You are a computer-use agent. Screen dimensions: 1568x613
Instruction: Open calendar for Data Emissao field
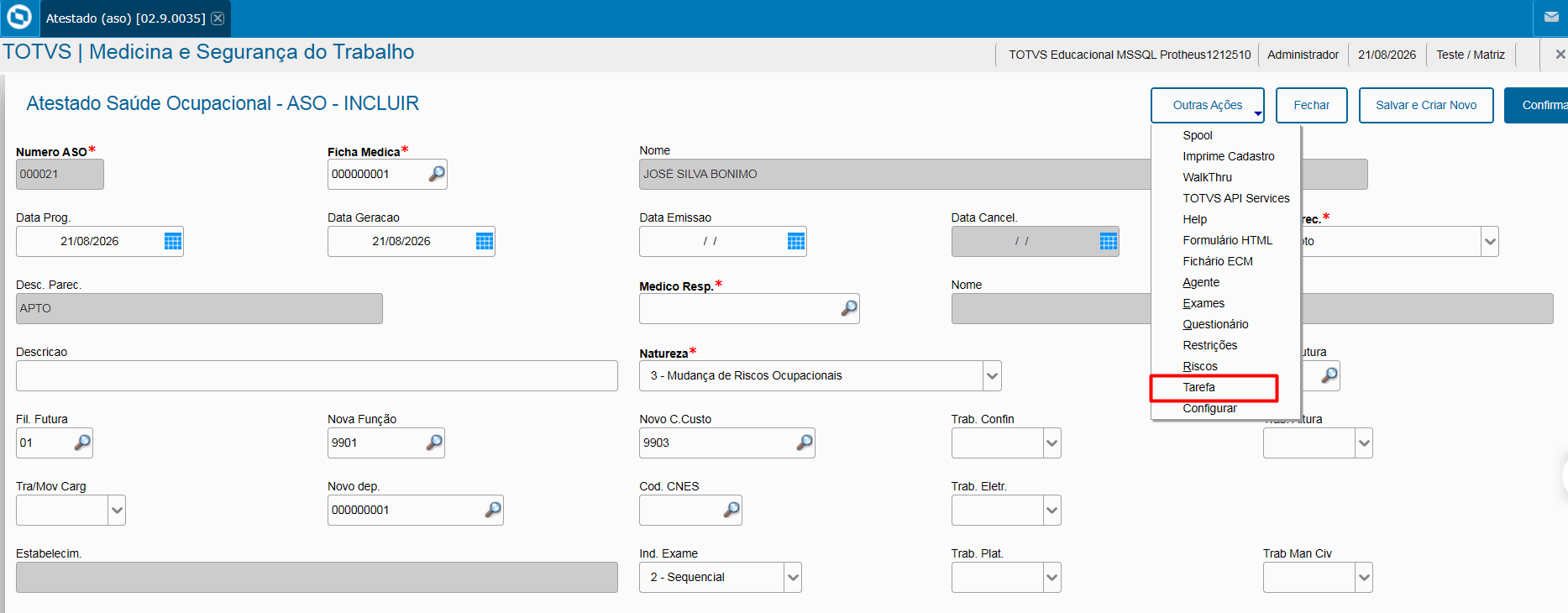tap(796, 241)
